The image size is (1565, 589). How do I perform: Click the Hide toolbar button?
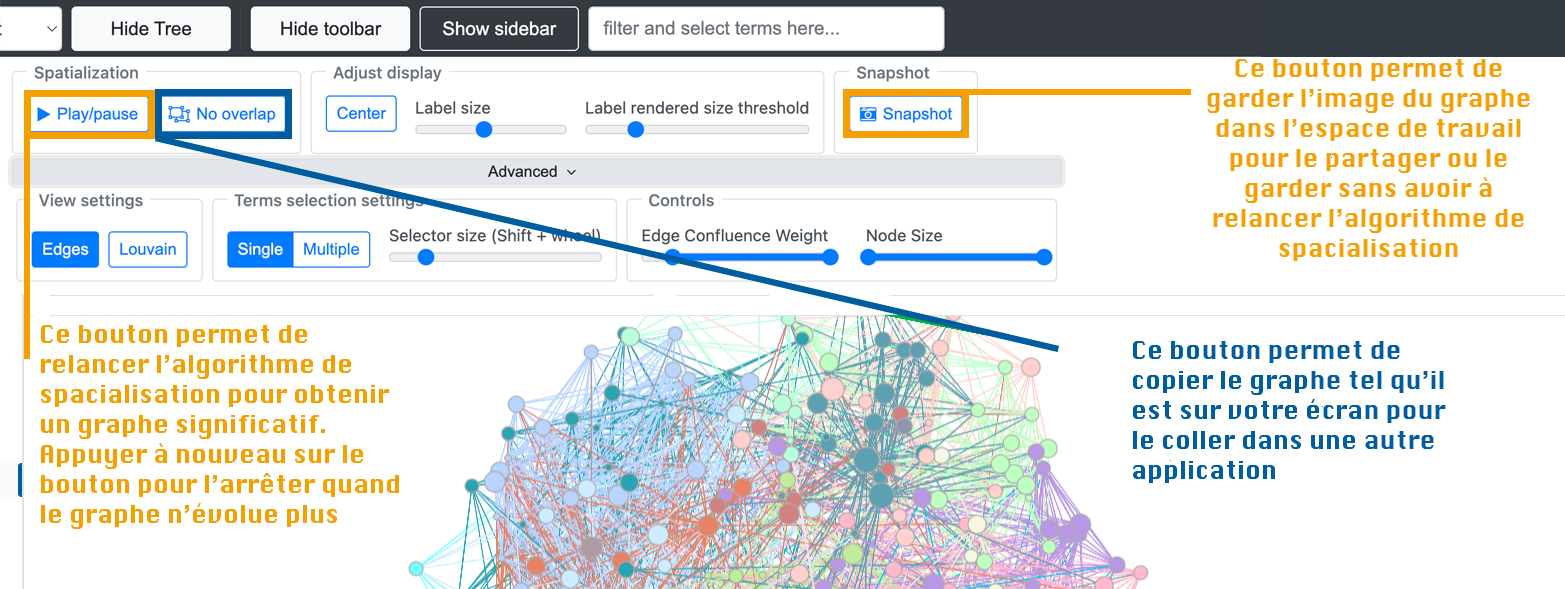(x=330, y=29)
